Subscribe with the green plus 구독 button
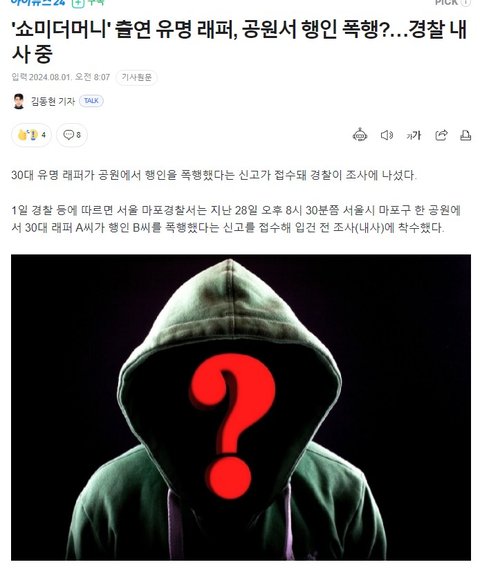480x569 pixels. (x=88, y=3)
